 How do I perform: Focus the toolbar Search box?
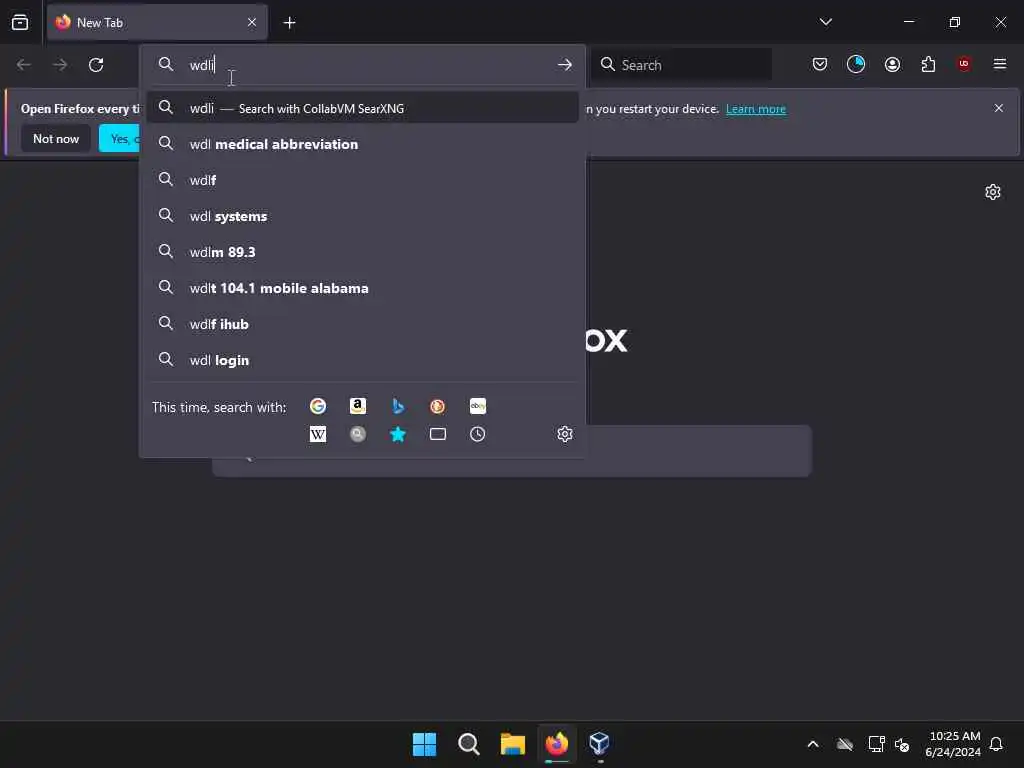682,65
